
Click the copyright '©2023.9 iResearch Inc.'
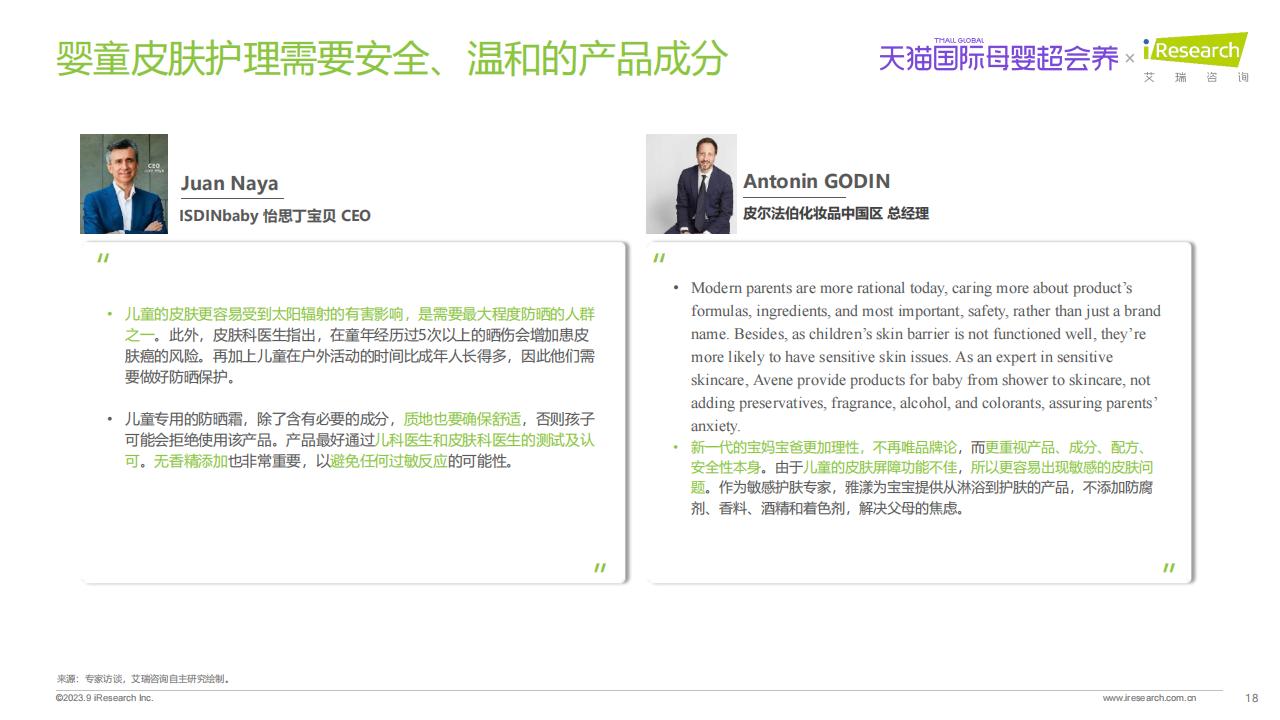[x=105, y=698]
